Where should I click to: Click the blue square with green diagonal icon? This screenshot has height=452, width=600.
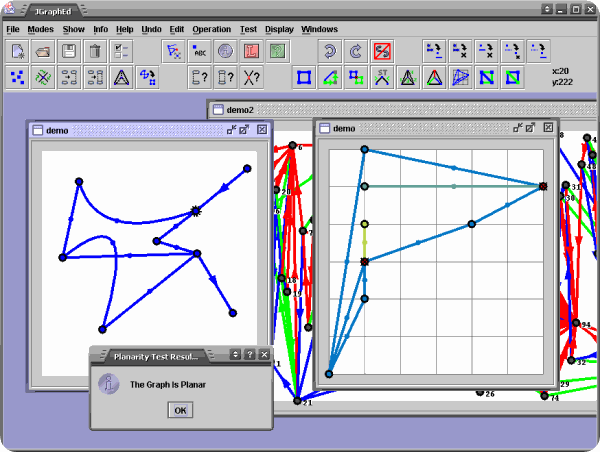[x=512, y=77]
